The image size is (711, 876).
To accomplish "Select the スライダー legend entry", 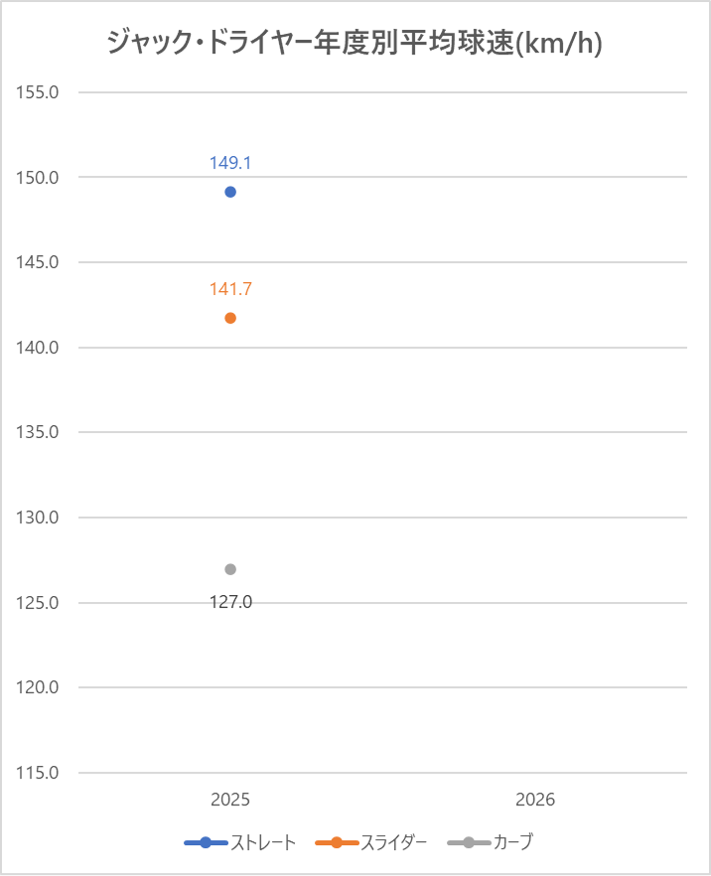I will click(371, 842).
